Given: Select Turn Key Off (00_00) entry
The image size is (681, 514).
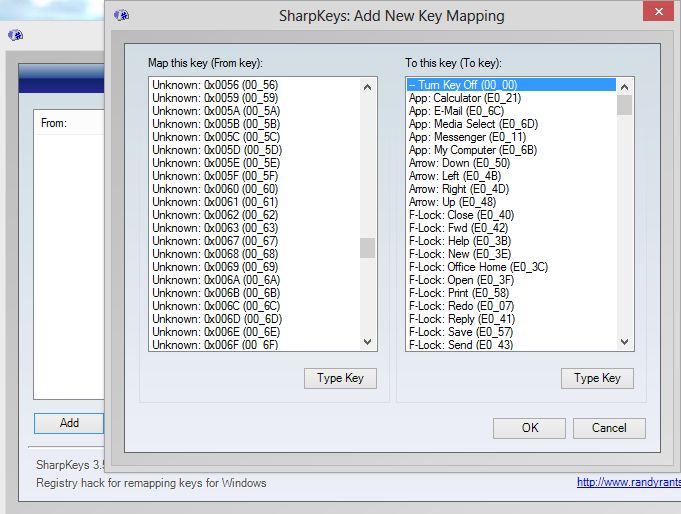Looking at the screenshot, I should pyautogui.click(x=511, y=85).
